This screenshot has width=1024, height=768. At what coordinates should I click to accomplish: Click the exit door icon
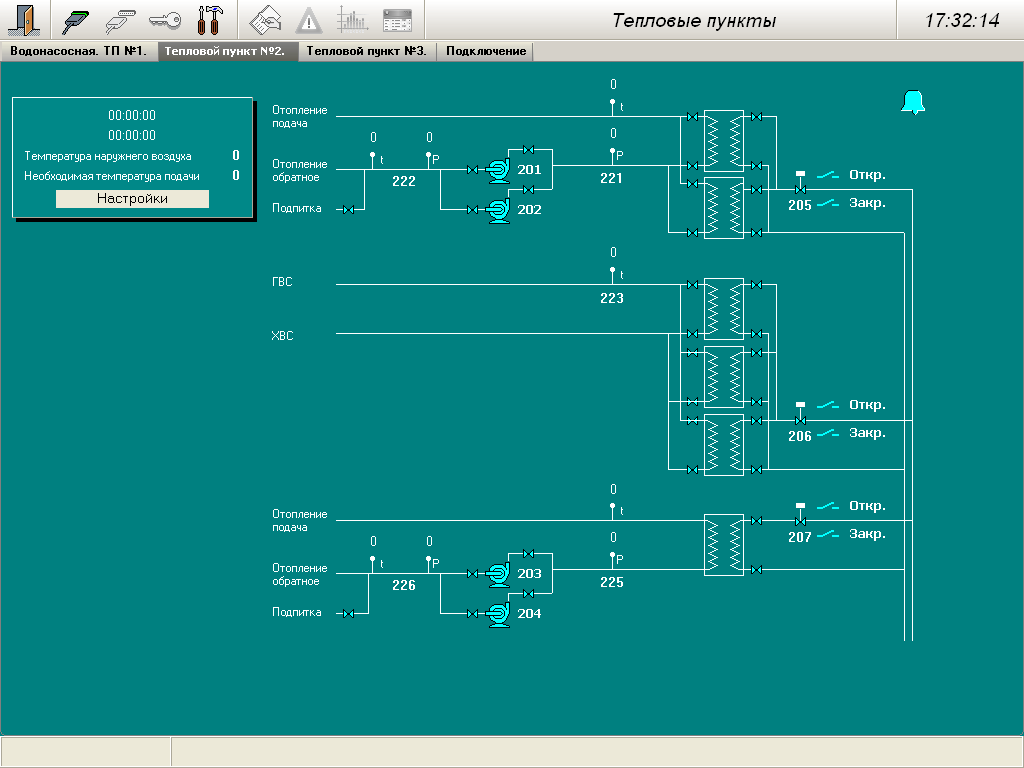pos(22,20)
